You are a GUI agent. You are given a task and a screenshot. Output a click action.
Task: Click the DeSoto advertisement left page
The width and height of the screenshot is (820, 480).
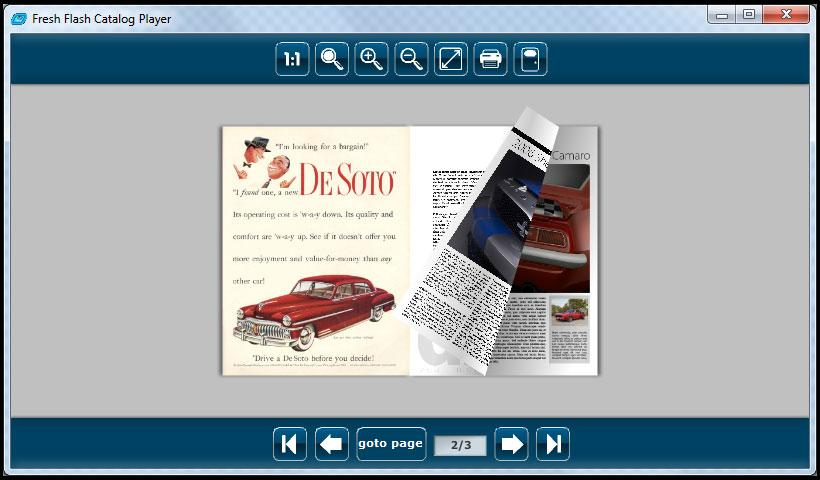[x=314, y=250]
